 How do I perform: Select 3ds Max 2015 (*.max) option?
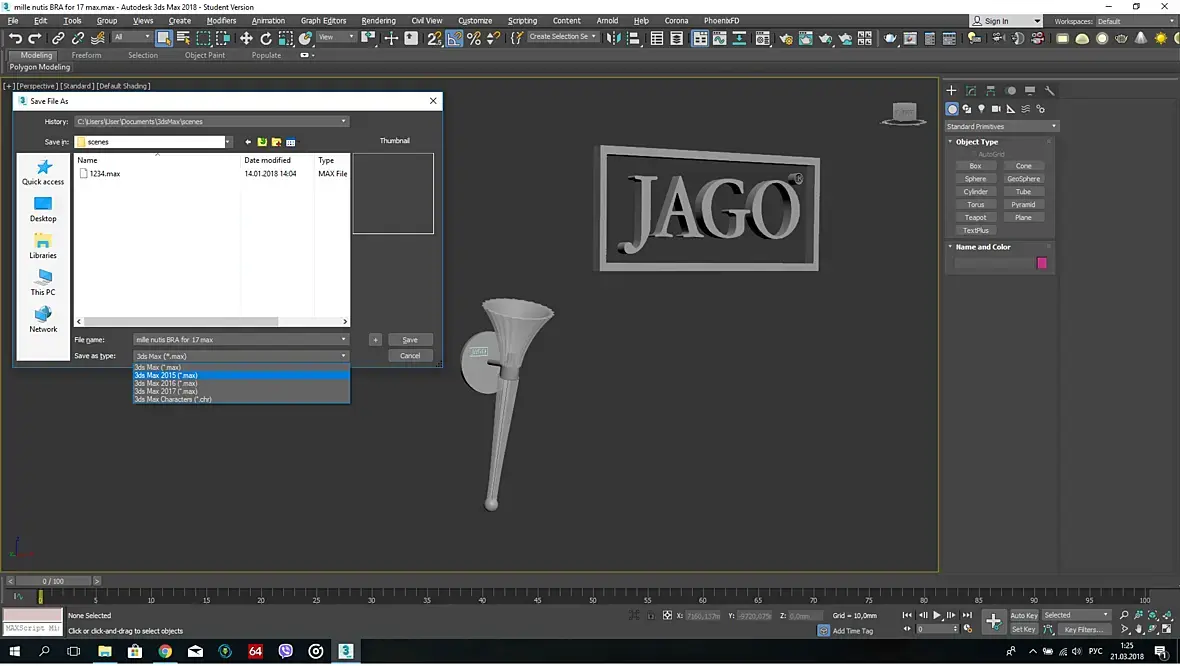click(241, 375)
